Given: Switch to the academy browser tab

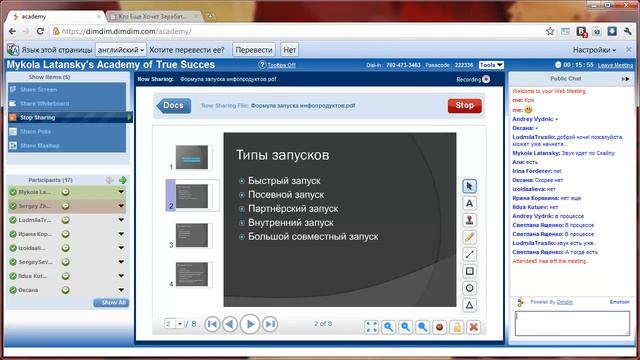Looking at the screenshot, I should (x=56, y=17).
